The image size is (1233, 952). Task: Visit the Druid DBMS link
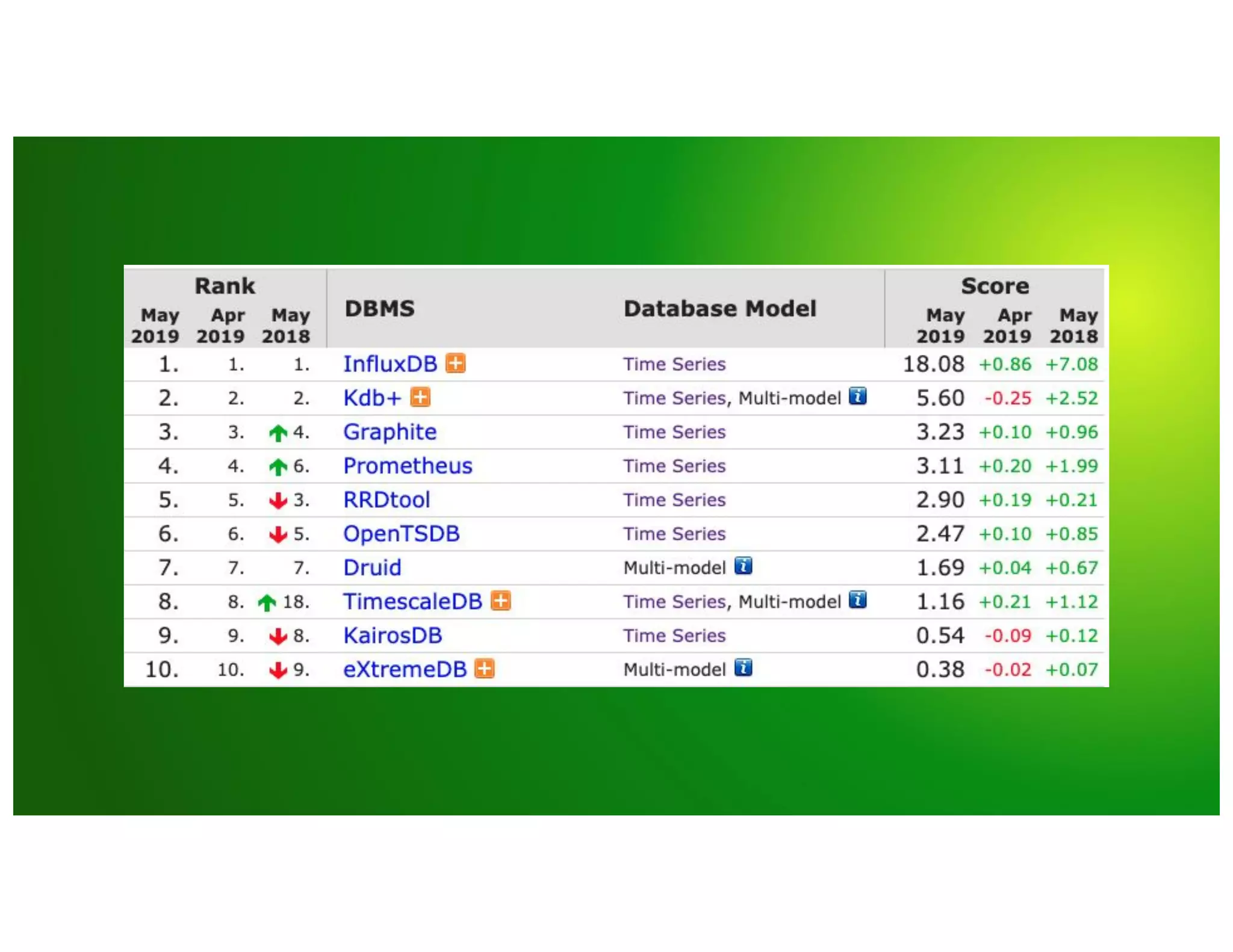coord(372,567)
